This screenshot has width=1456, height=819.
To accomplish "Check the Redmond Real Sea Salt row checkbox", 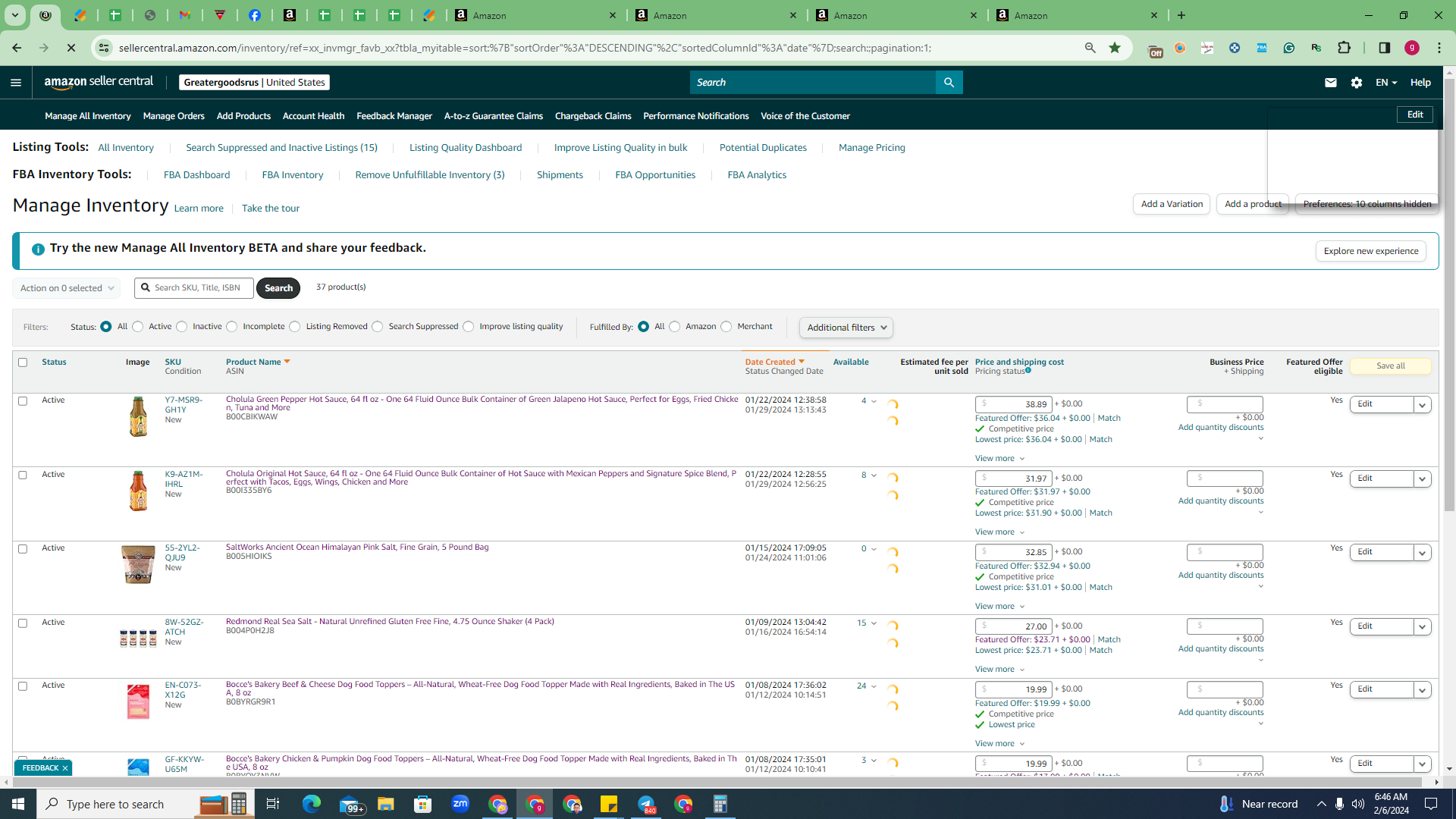I will pos(23,623).
